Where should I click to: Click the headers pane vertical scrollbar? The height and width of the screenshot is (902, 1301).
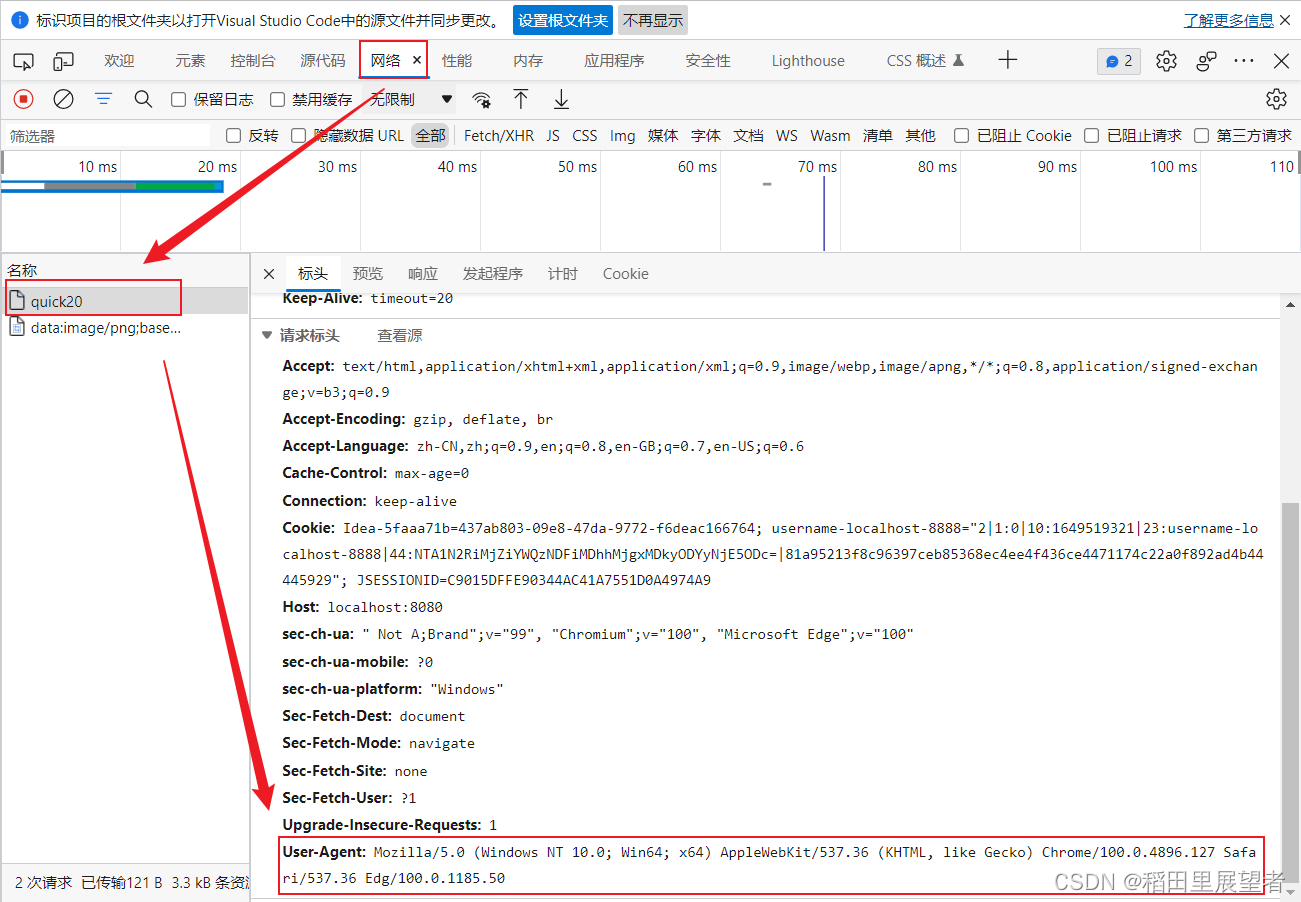[x=1289, y=690]
